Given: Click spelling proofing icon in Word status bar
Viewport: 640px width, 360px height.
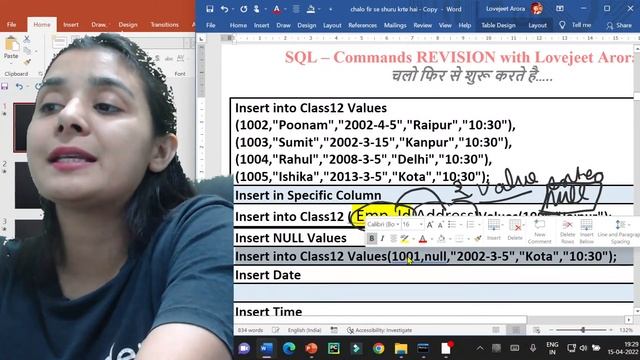Looking at the screenshot, I should [276, 330].
